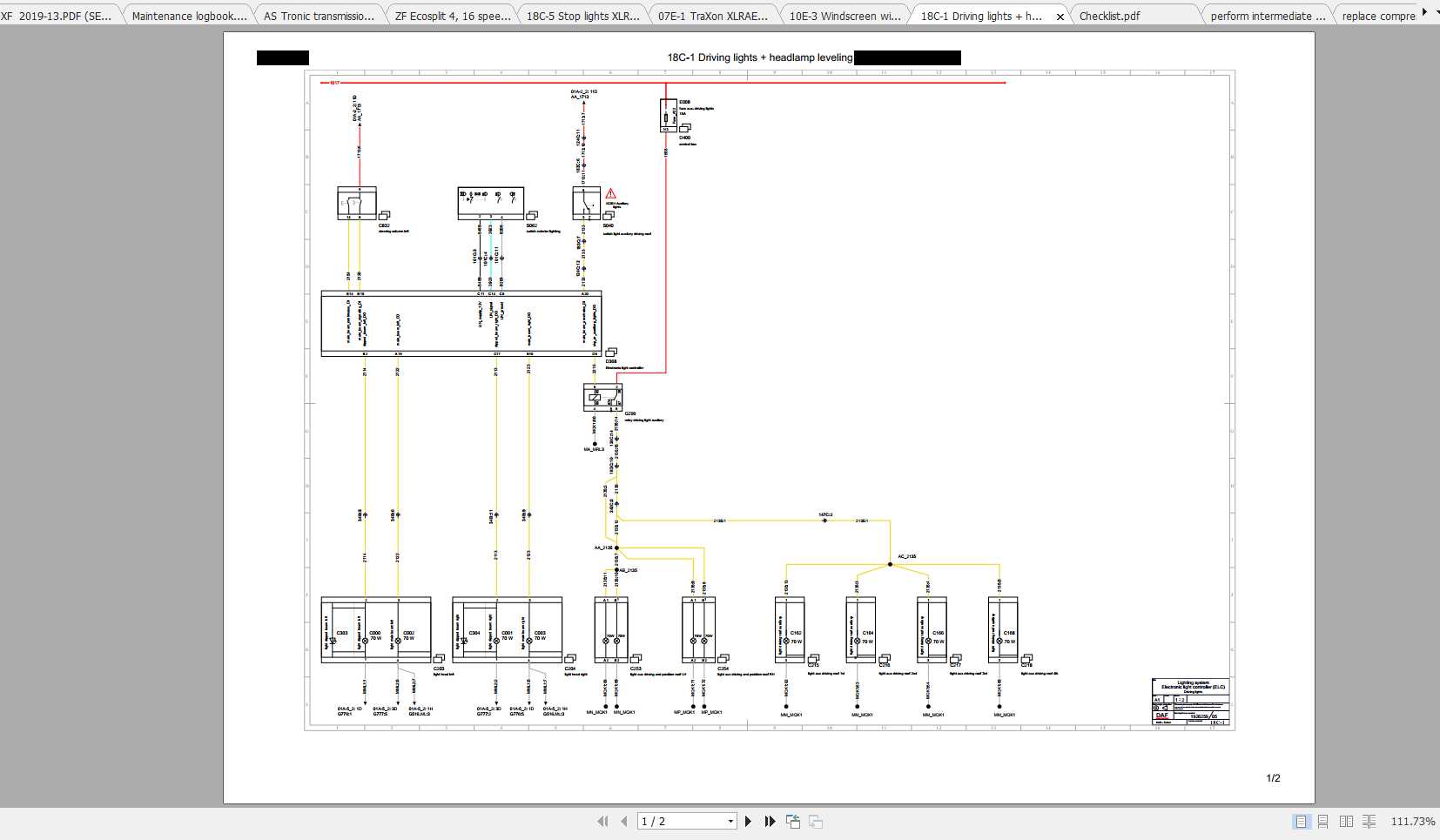
Task: Toggle continuous scrolling page layout
Action: click(1324, 821)
